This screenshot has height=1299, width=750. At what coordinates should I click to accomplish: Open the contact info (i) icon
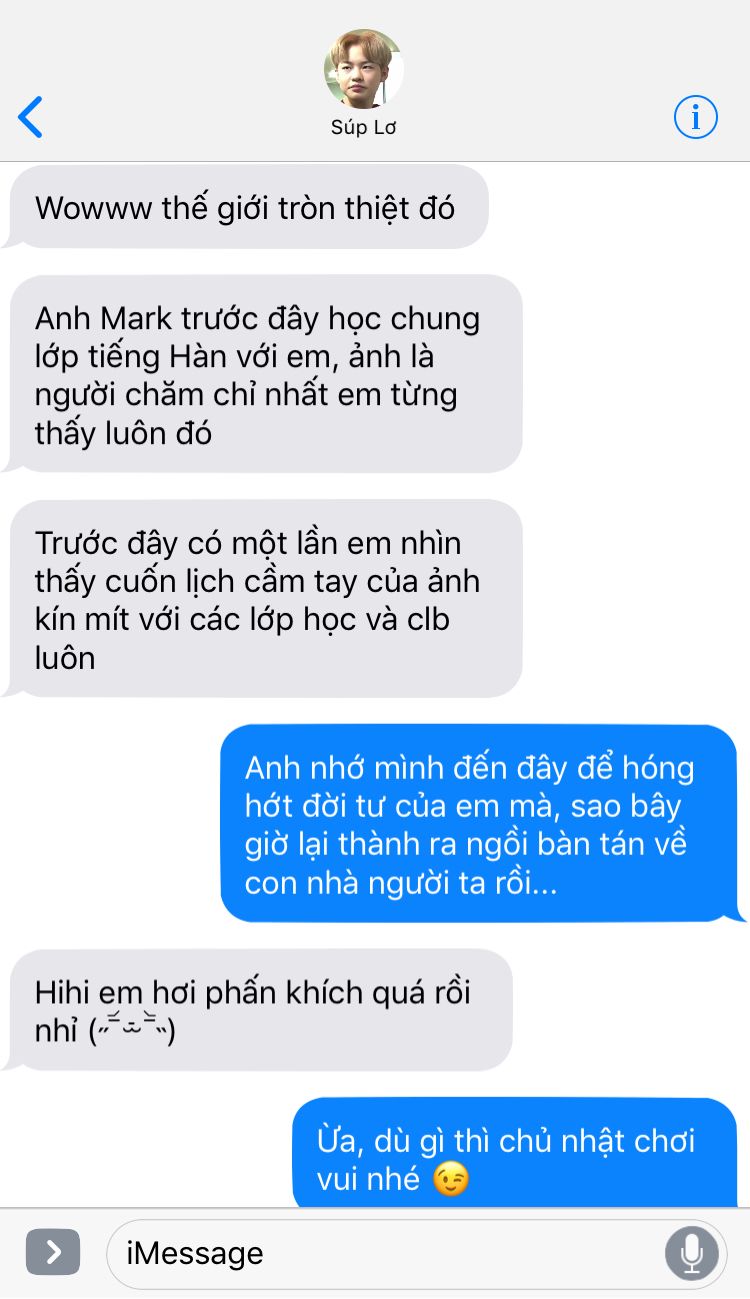coord(695,118)
